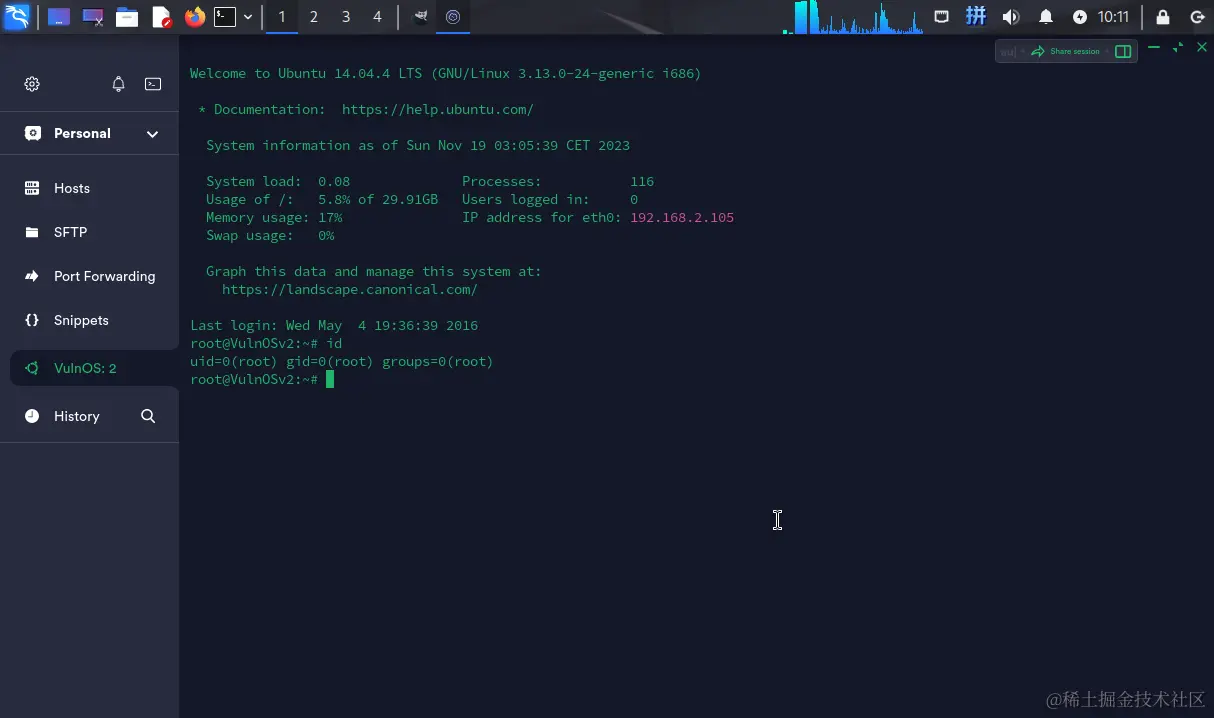Click the log out icon

point(1197,17)
